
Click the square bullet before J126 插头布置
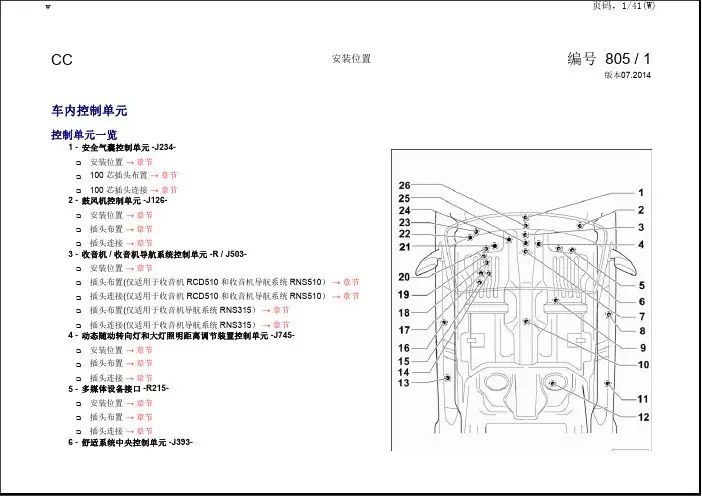point(79,229)
